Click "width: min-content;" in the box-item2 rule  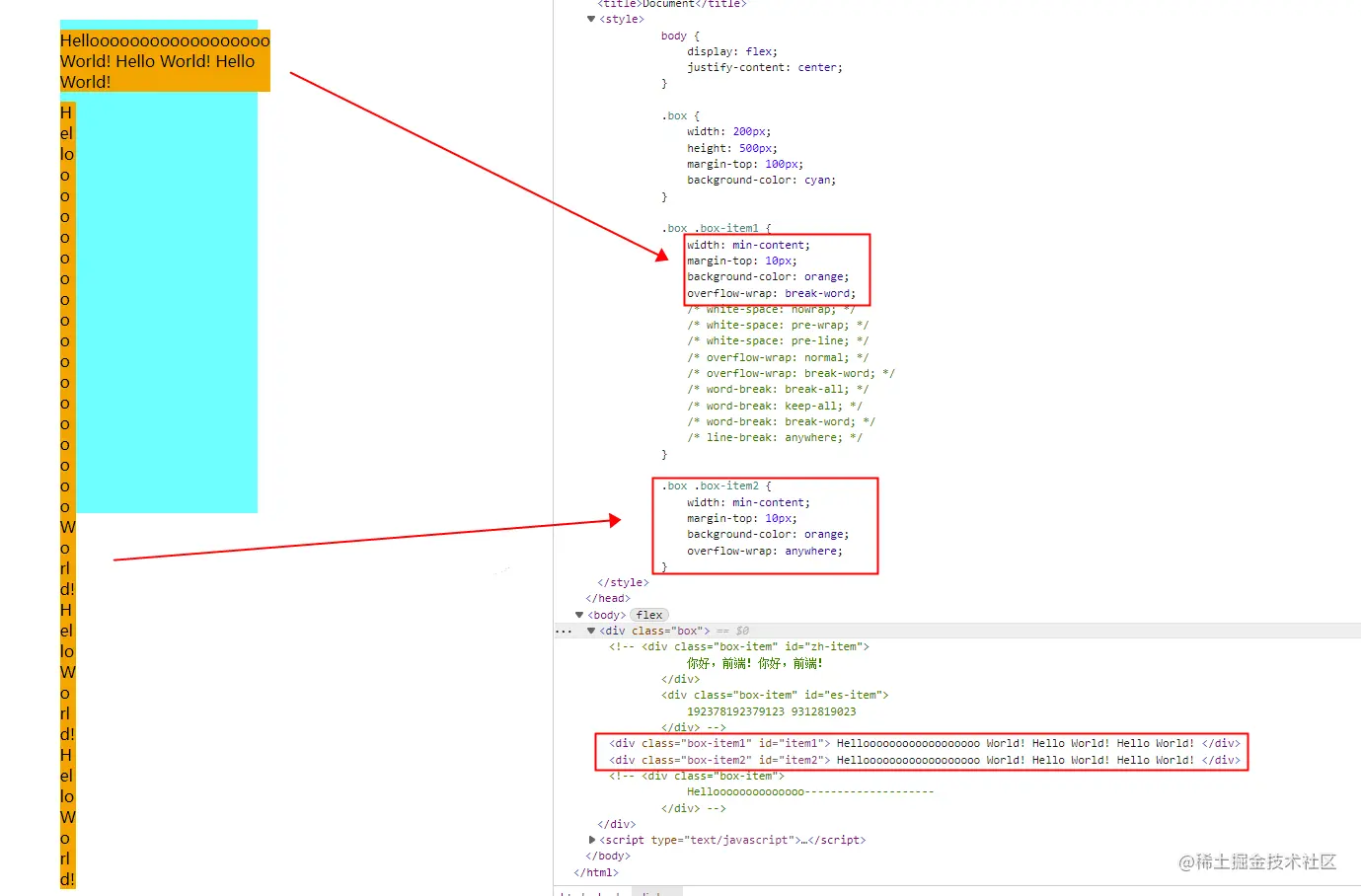tap(748, 502)
